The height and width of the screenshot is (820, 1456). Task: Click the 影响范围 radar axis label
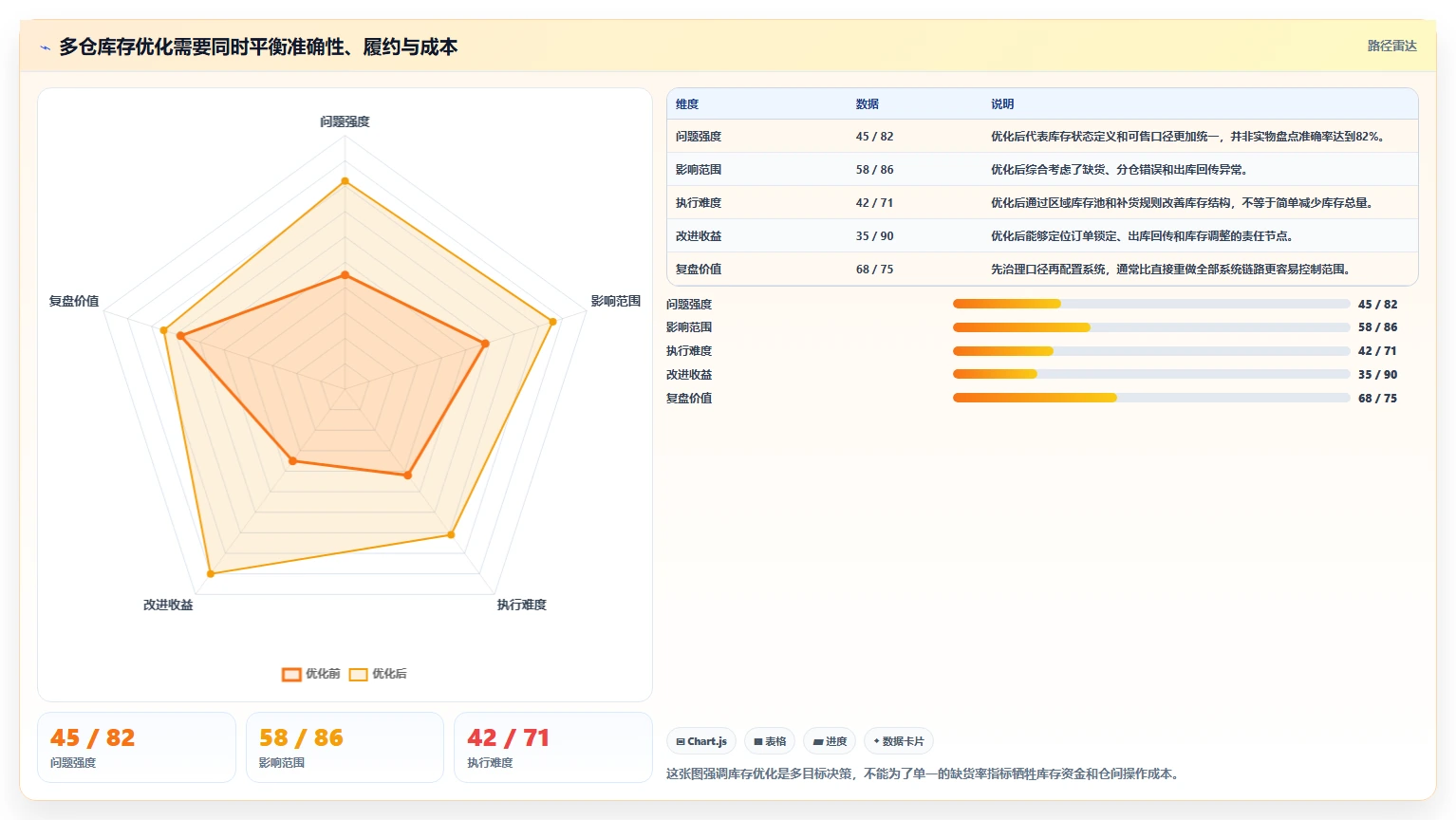616,301
